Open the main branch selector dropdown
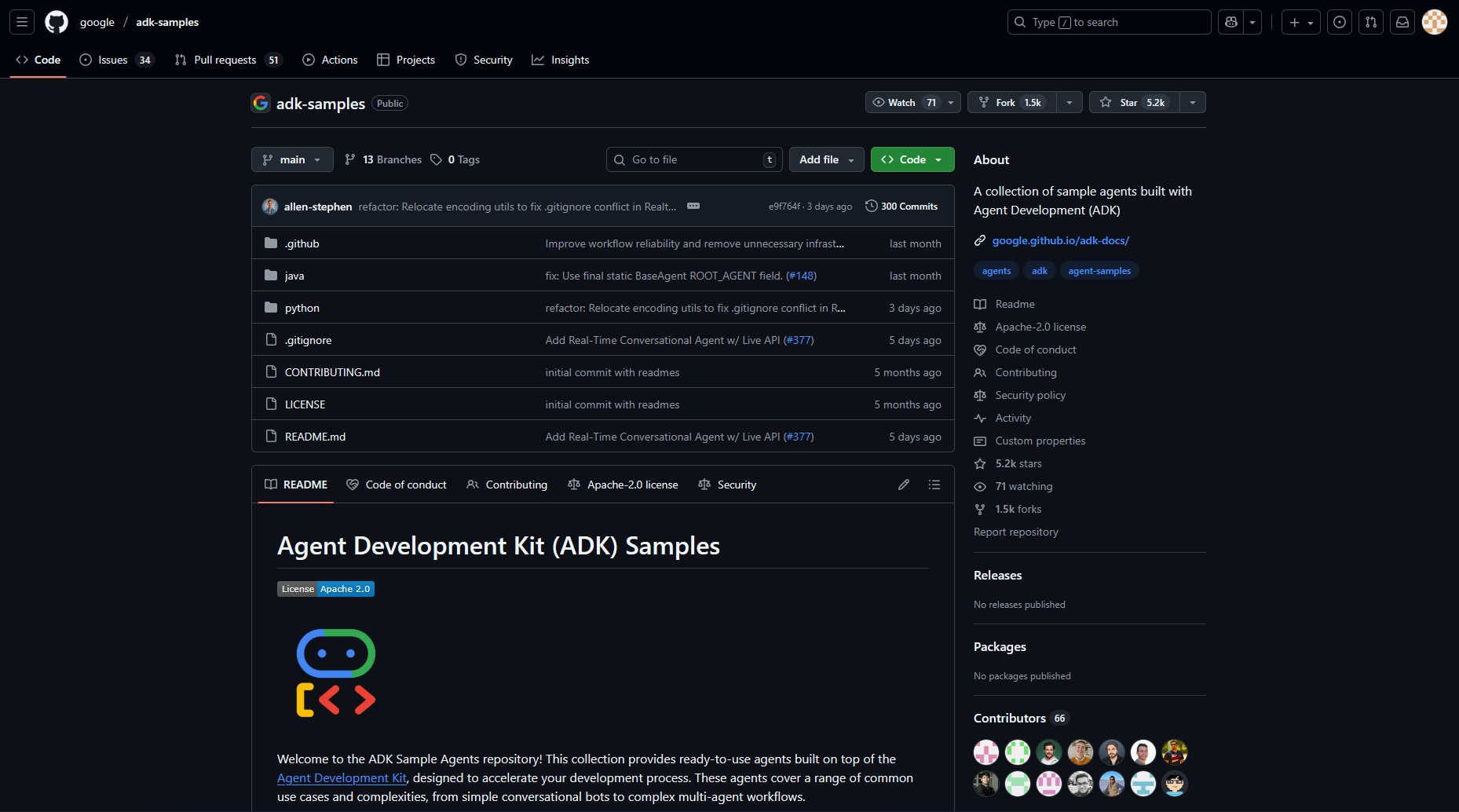The width and height of the screenshot is (1459, 812). pos(291,159)
